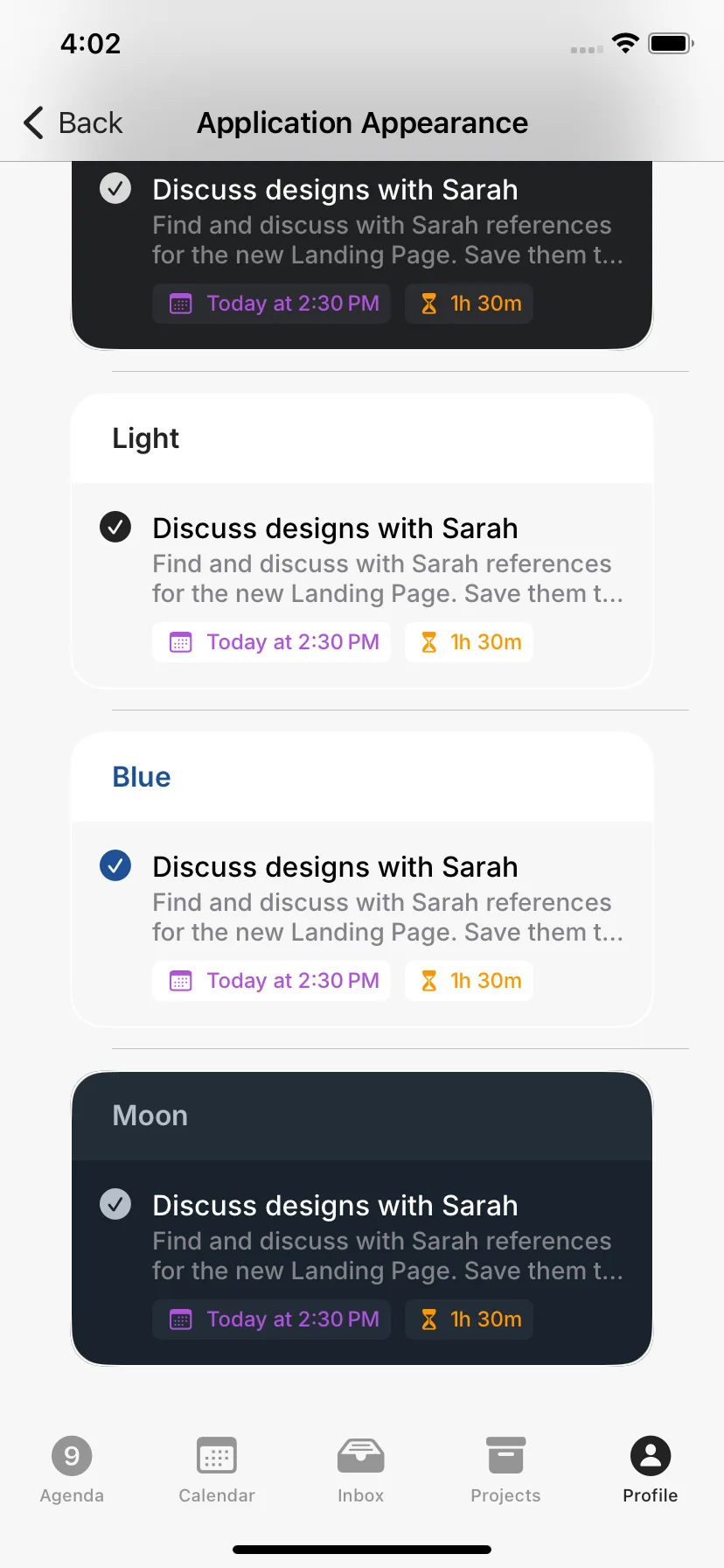Select the Light theme header

pos(362,438)
